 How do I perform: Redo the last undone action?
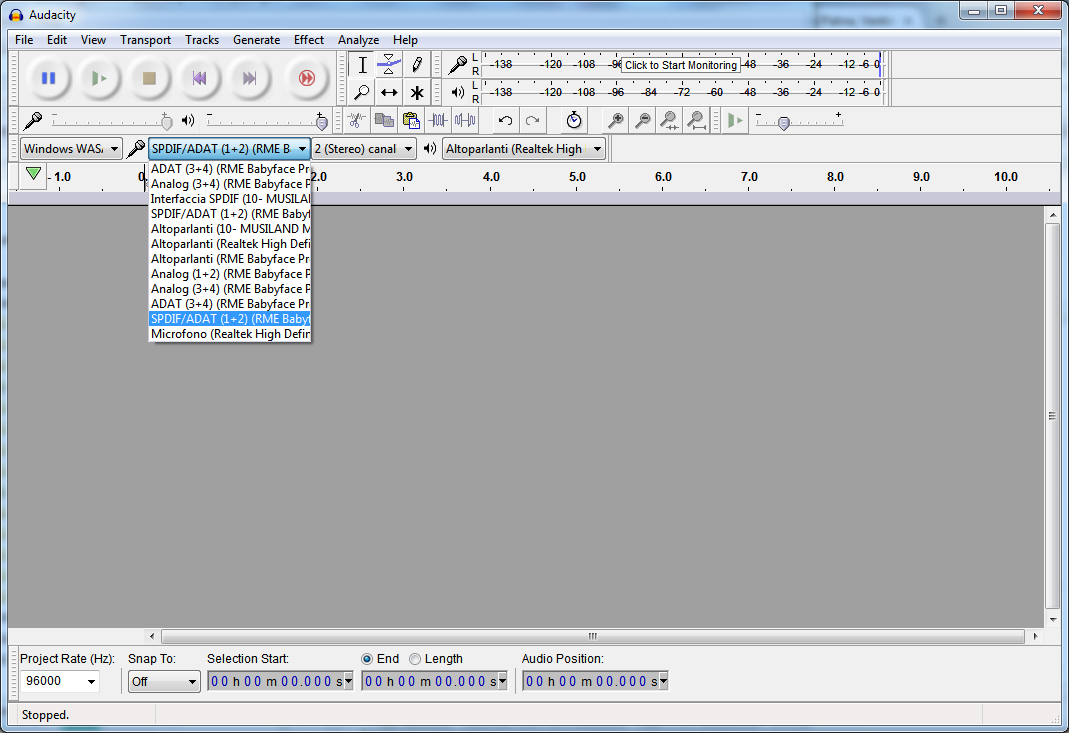[x=532, y=121]
